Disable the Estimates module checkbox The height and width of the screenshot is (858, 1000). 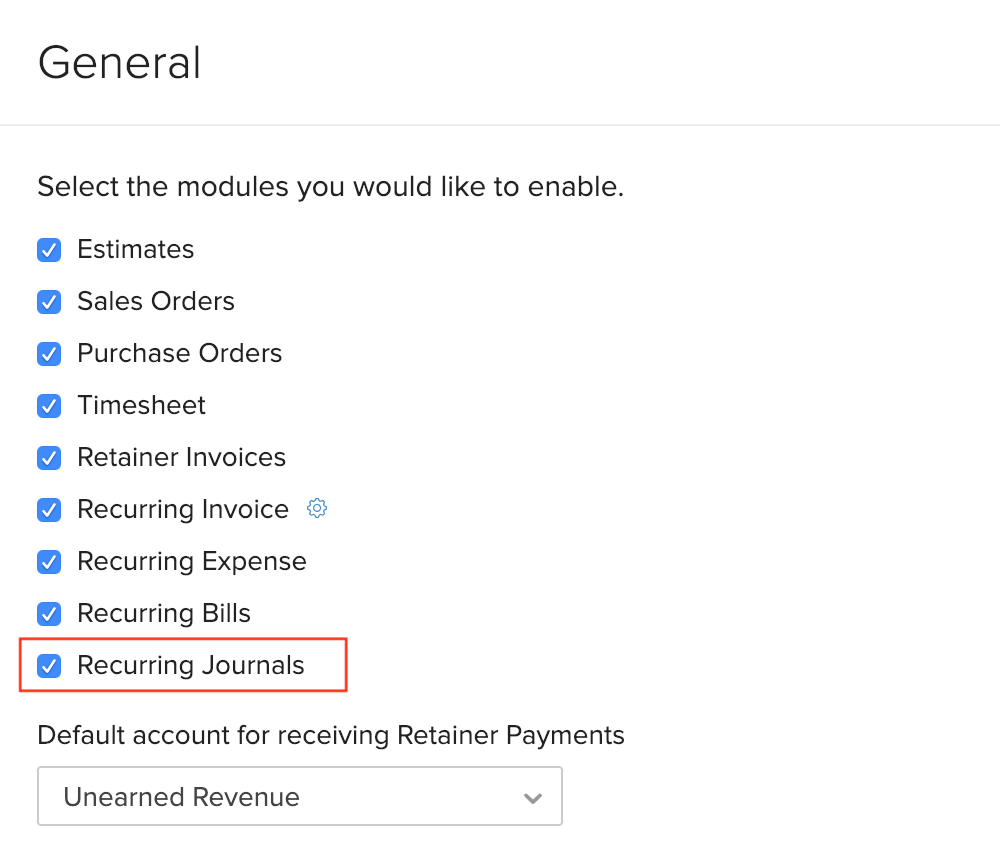point(48,250)
